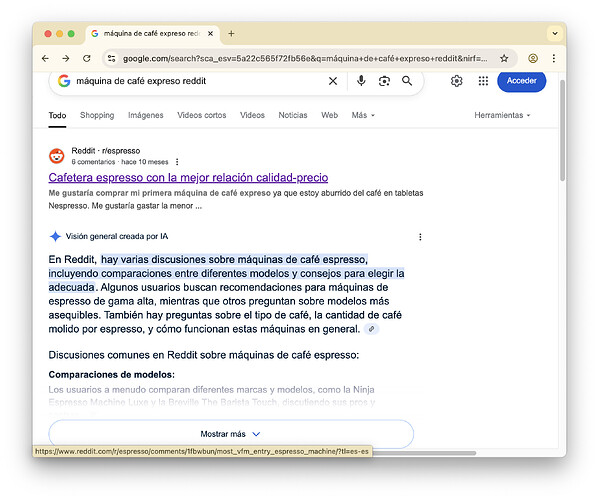
Task: Open three-dot menu for AI overview
Action: coord(420,237)
